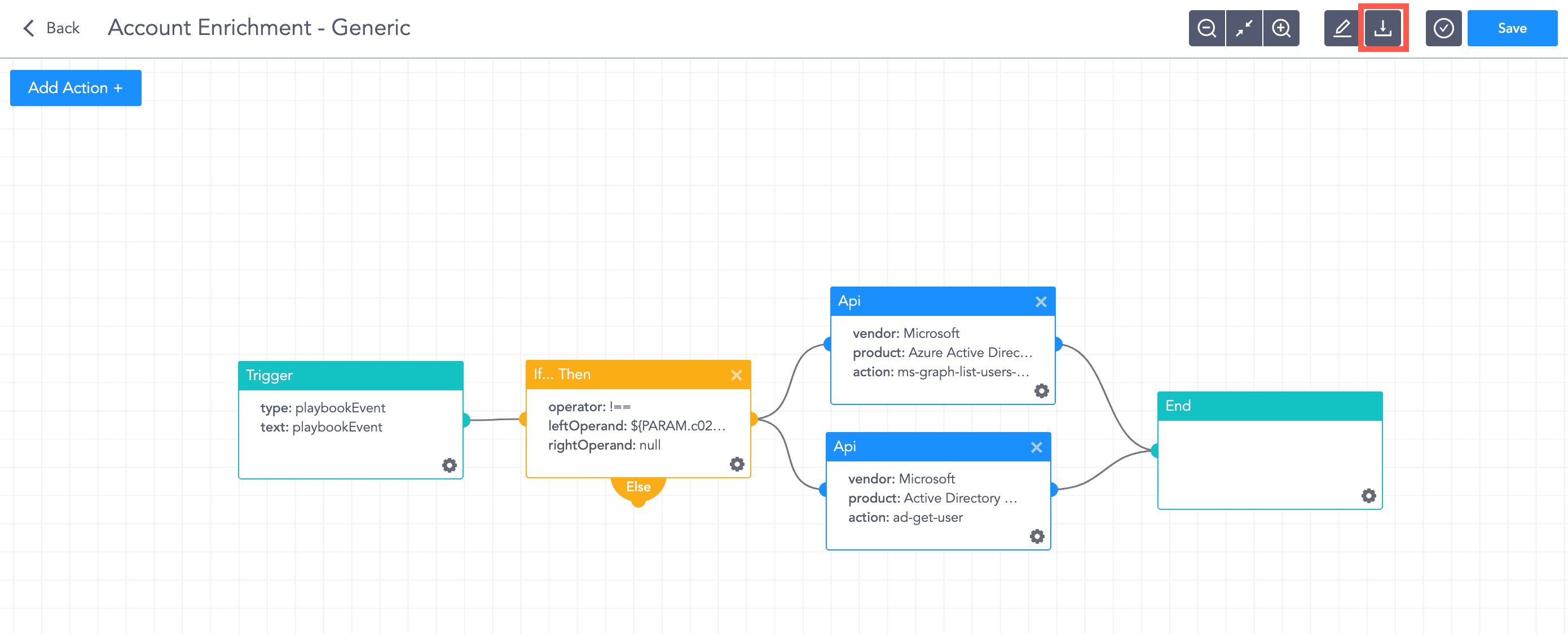This screenshot has height=634, width=1568.
Task: Open gear on Azure Active Directory Api node
Action: tap(1041, 391)
